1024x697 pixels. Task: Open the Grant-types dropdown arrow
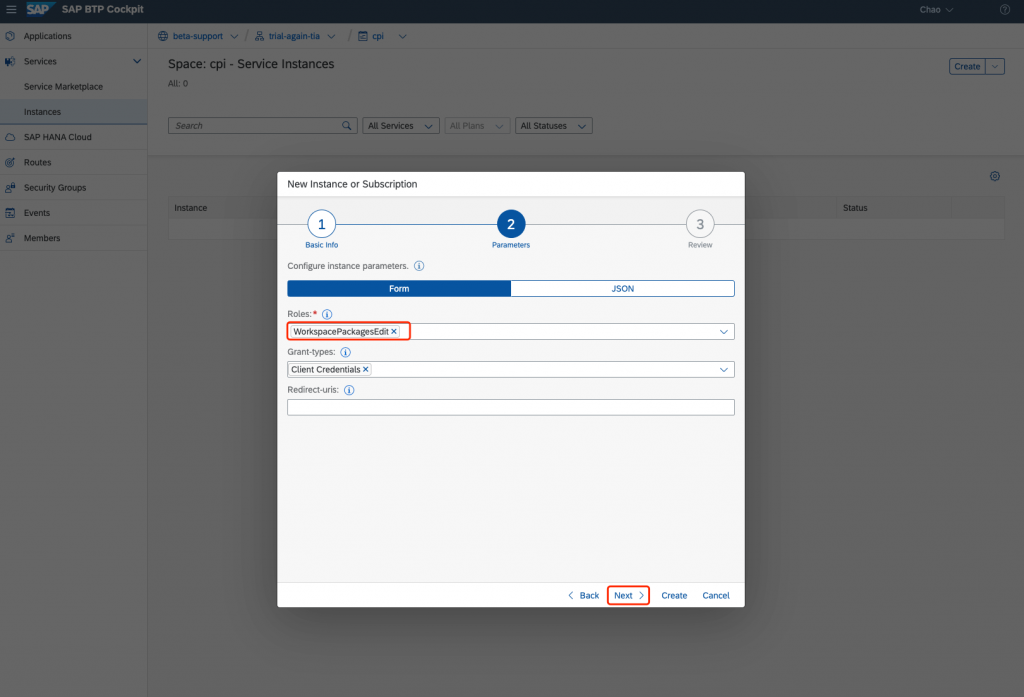coord(724,370)
